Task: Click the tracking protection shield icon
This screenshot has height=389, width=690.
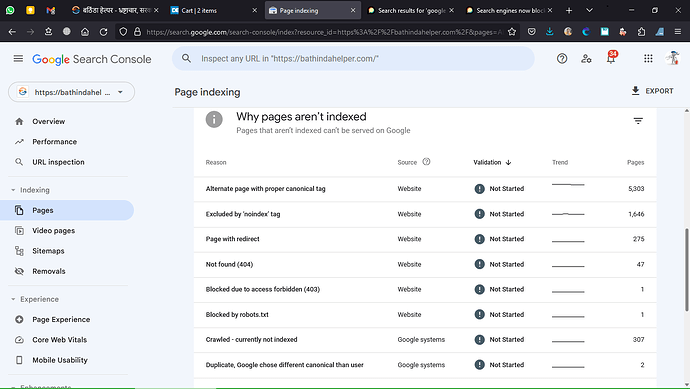Action: point(123,32)
